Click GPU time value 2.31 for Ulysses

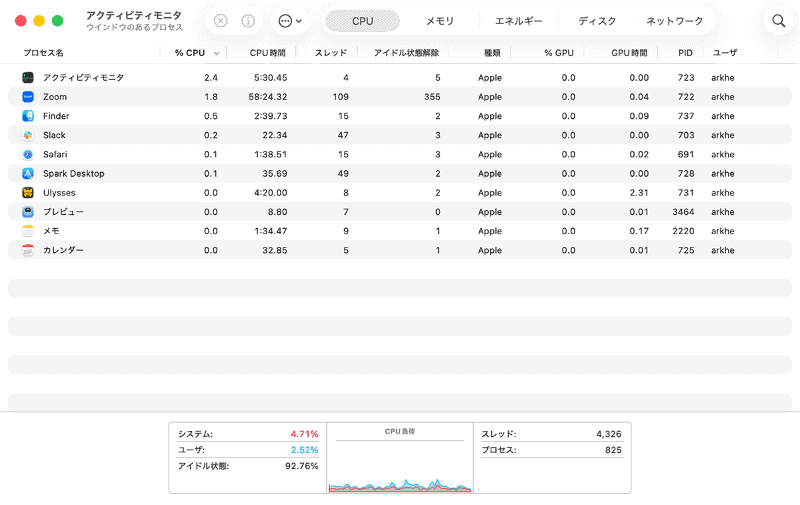coord(639,193)
